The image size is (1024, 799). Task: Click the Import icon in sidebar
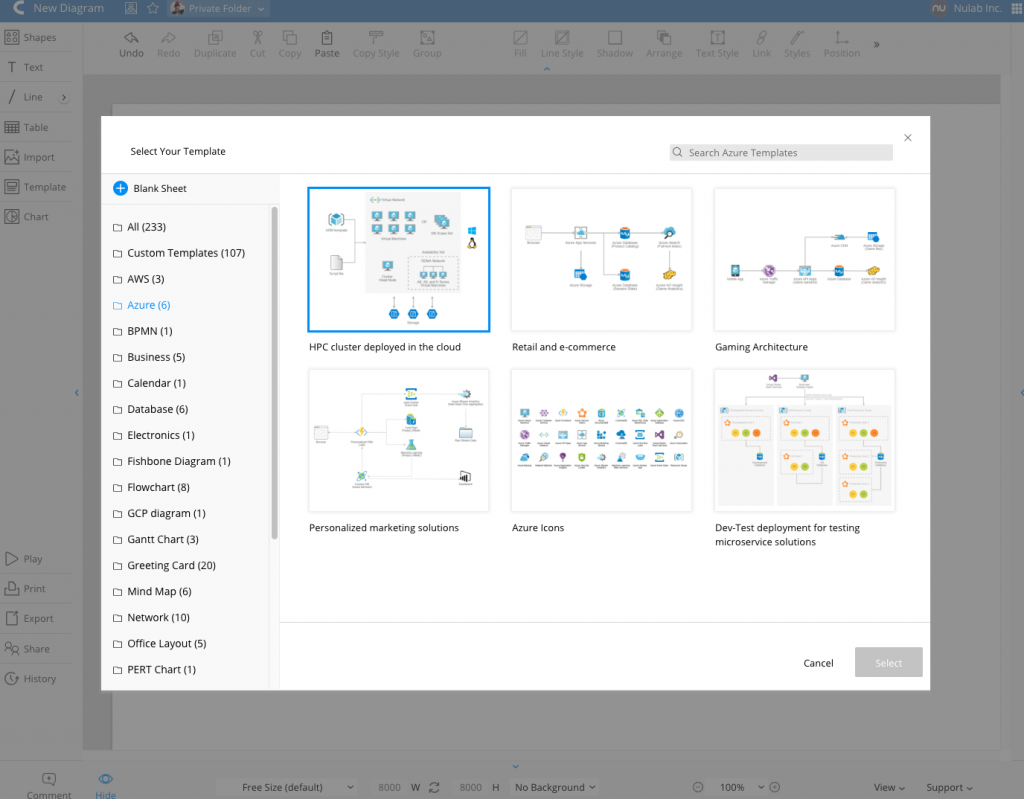pos(37,157)
